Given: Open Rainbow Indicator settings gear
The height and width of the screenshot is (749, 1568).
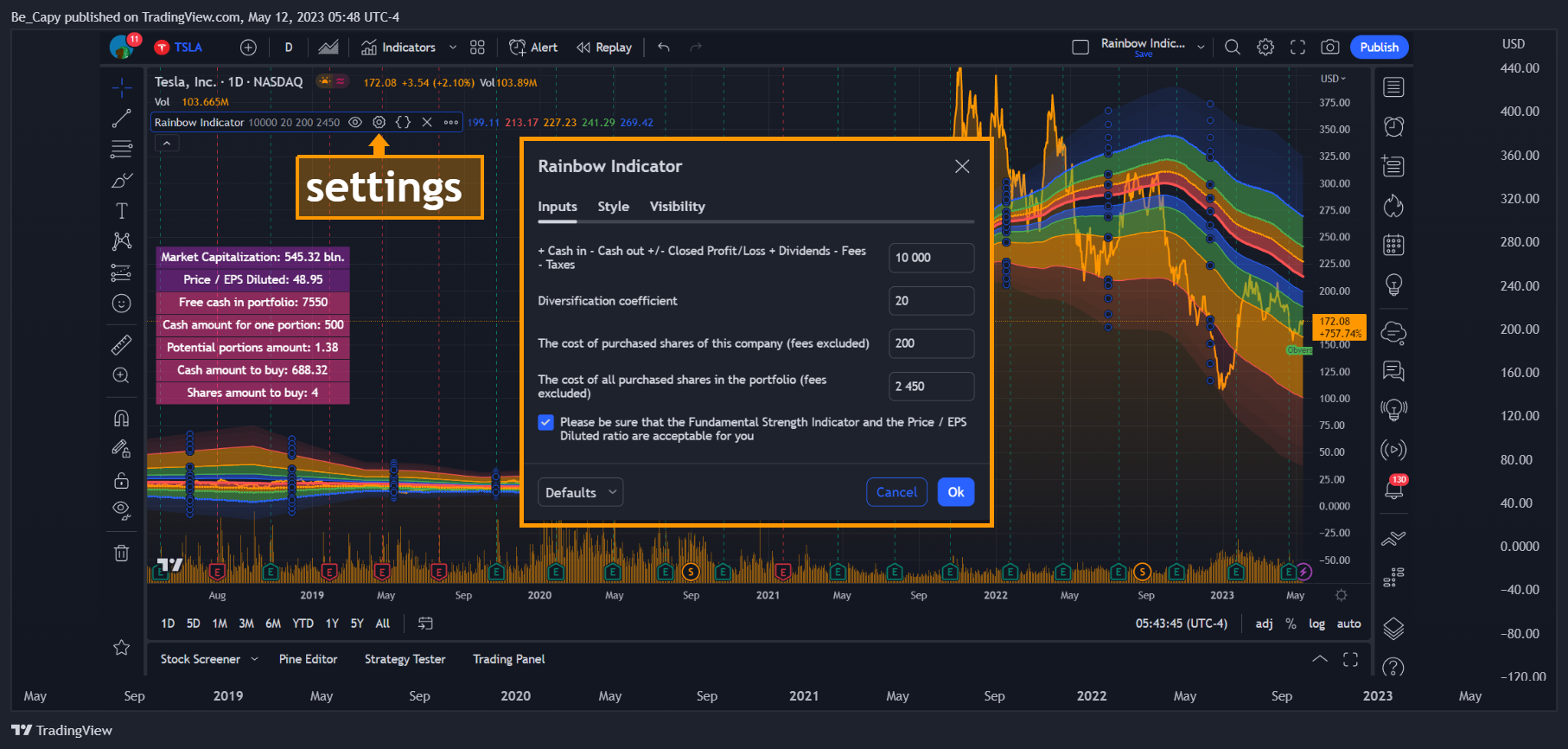Looking at the screenshot, I should (379, 123).
